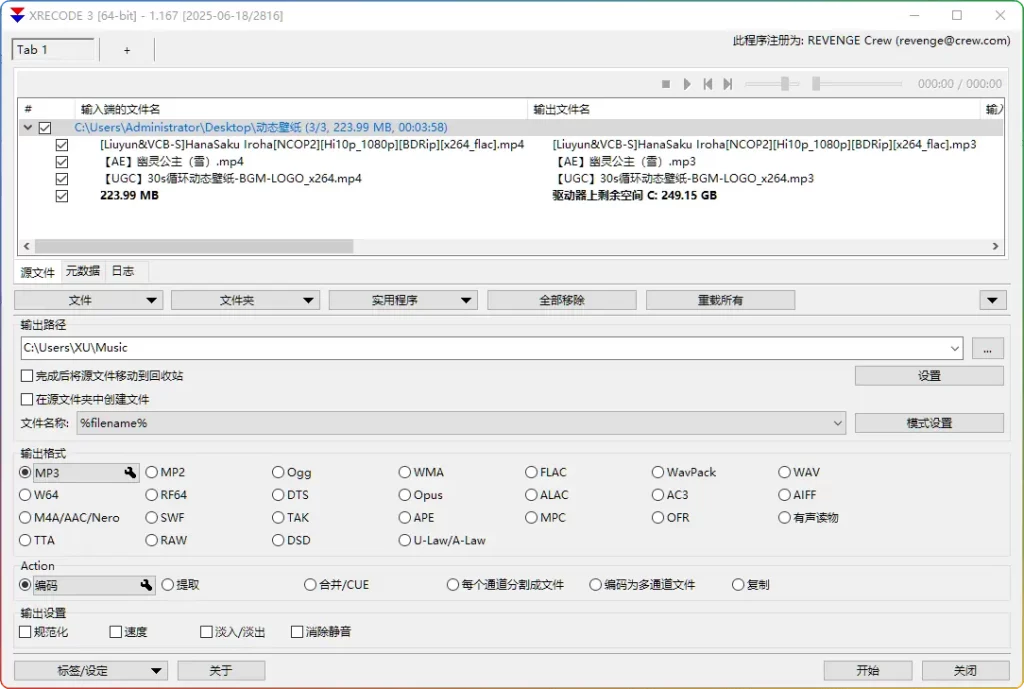The image size is (1024, 689).
Task: Open output path 设置 button
Action: tap(929, 376)
